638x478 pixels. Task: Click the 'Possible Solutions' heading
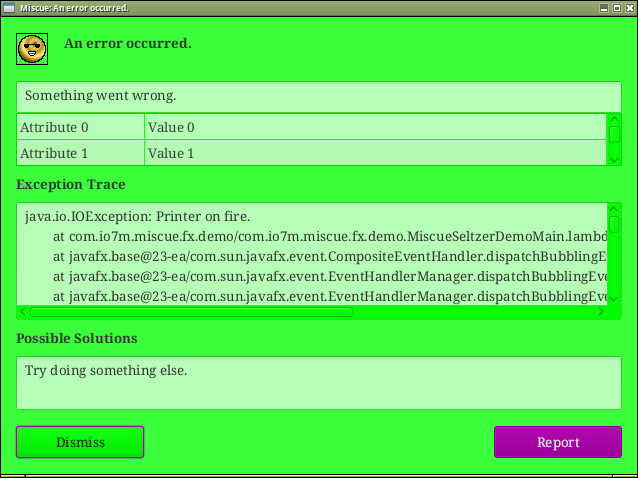click(77, 338)
